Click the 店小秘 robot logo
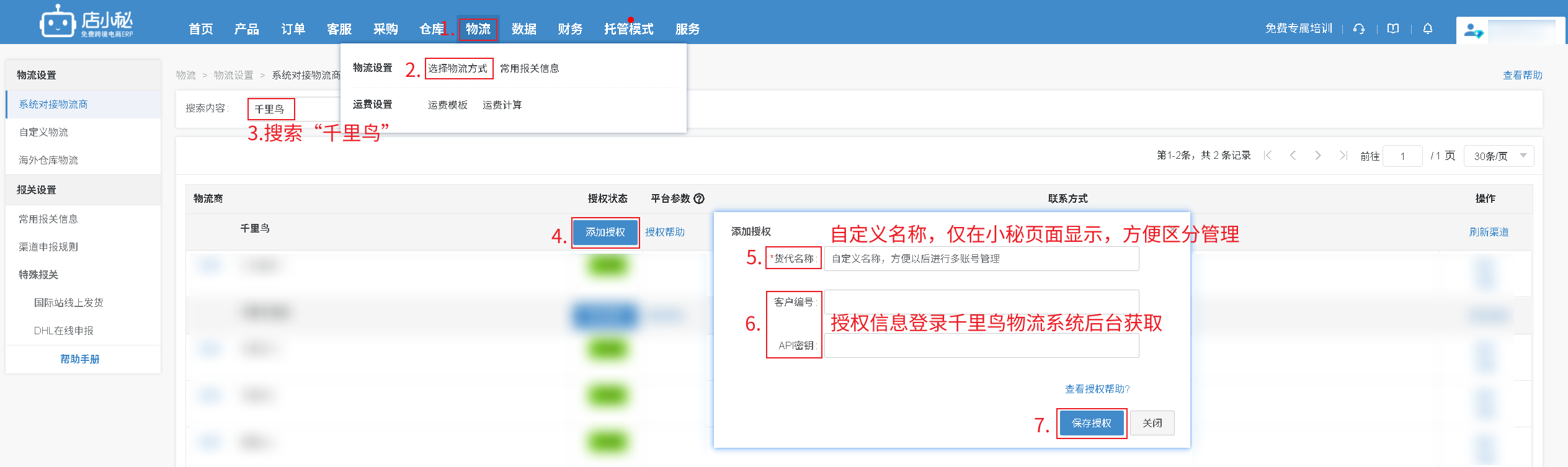The height and width of the screenshot is (467, 1568). [x=58, y=22]
